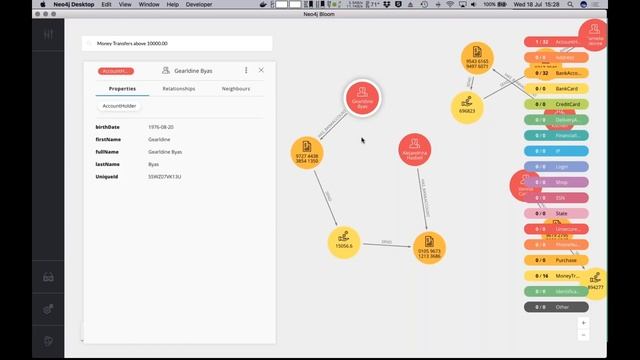640x360 pixels.
Task: Filter by the grey Other legend category
Action: coord(556,307)
